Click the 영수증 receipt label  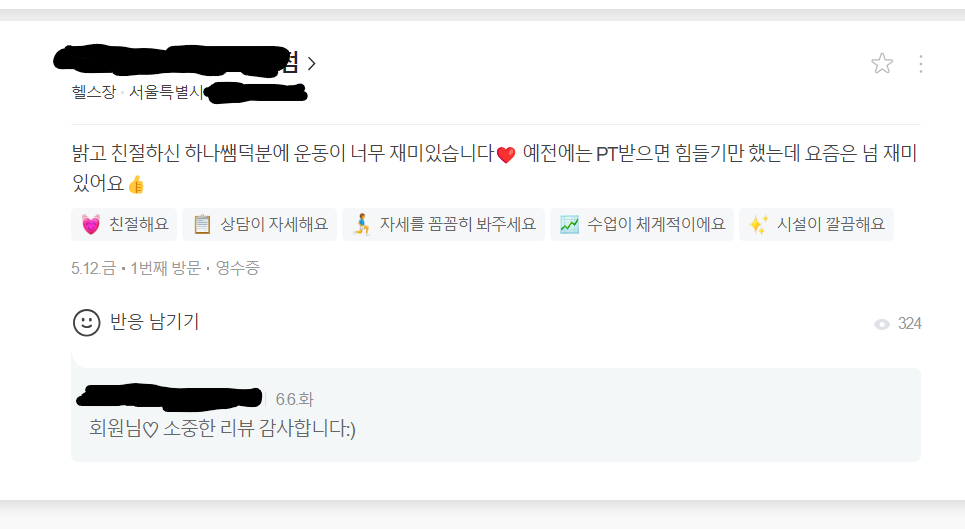pos(238,268)
